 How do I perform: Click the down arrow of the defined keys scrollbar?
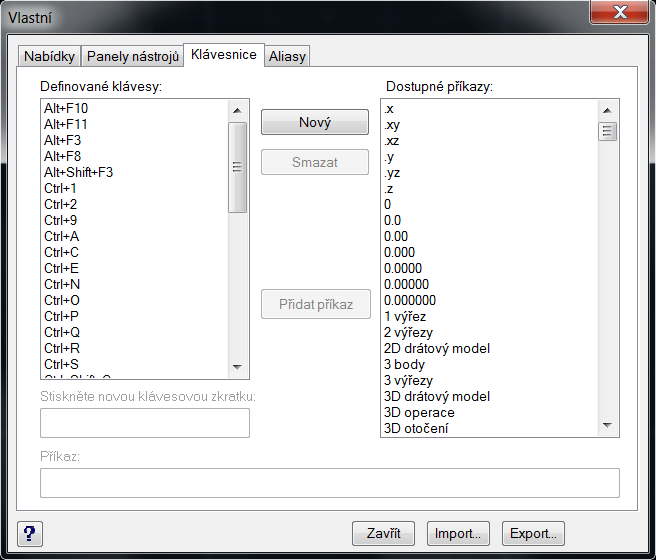tap(237, 367)
